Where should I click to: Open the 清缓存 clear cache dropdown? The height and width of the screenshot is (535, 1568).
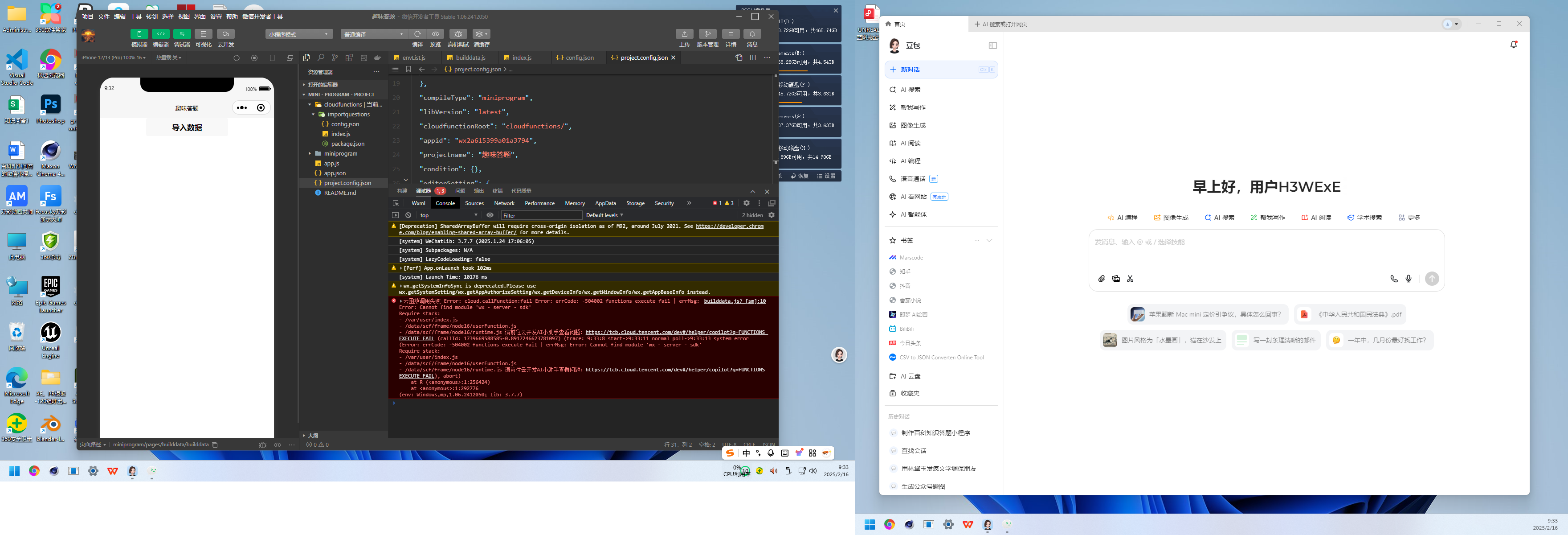click(x=482, y=34)
